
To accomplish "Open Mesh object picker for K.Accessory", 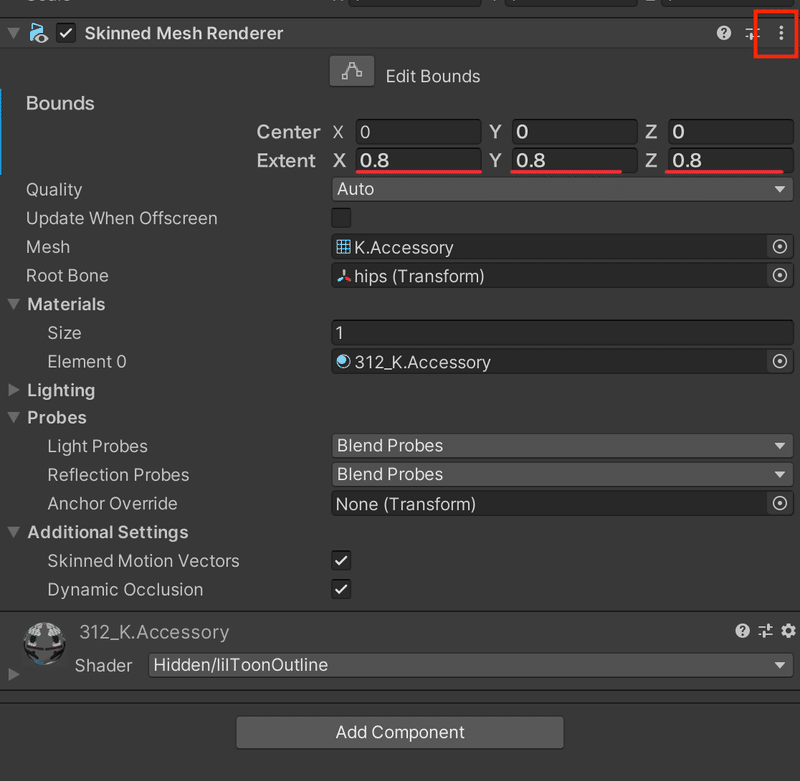I will click(x=780, y=247).
